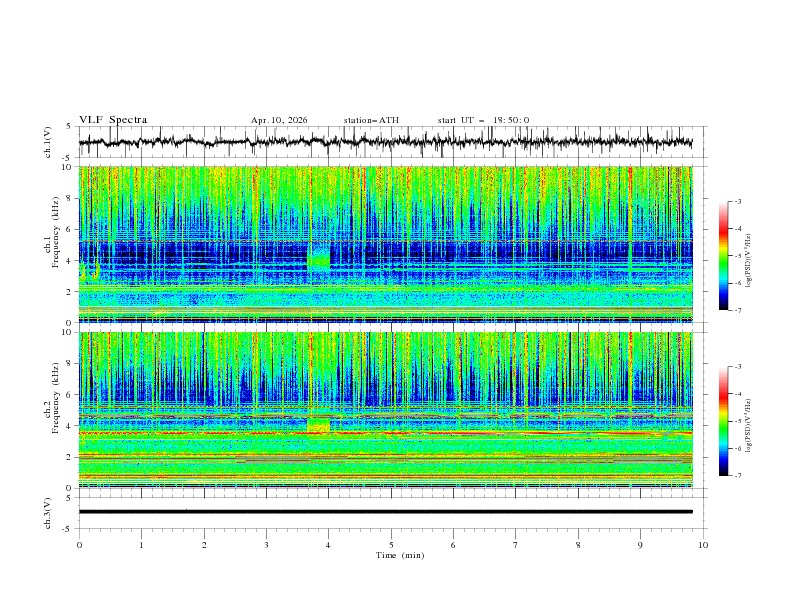The height and width of the screenshot is (612, 792).
Task: Click the "-3" tick on the upper color bar
Action: pyautogui.click(x=737, y=201)
